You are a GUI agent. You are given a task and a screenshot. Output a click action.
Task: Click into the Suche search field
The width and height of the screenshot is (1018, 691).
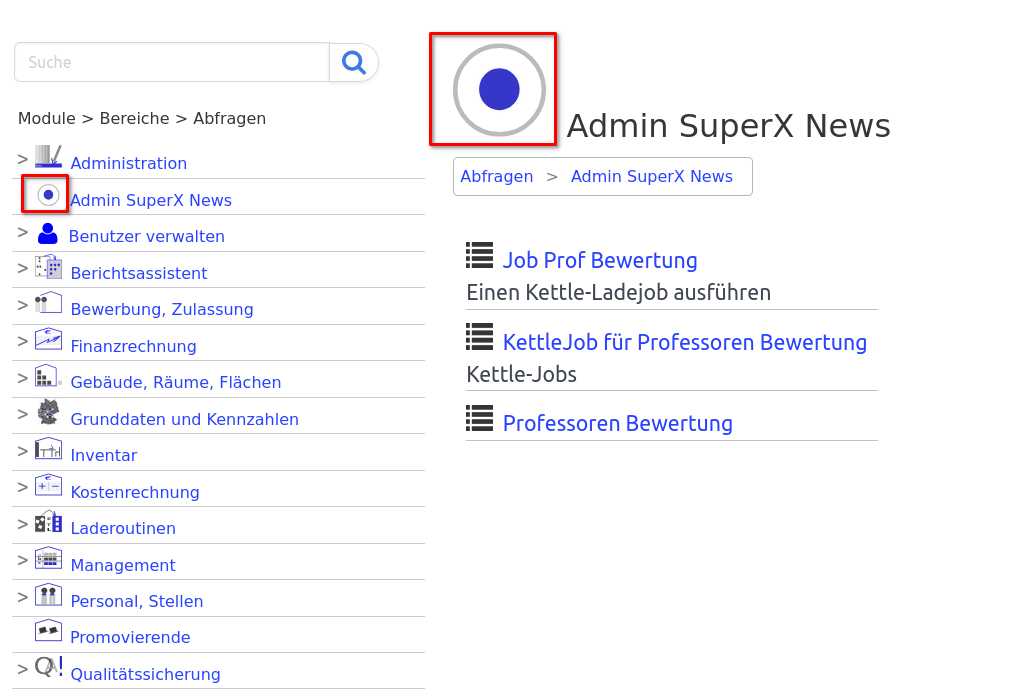pos(172,62)
